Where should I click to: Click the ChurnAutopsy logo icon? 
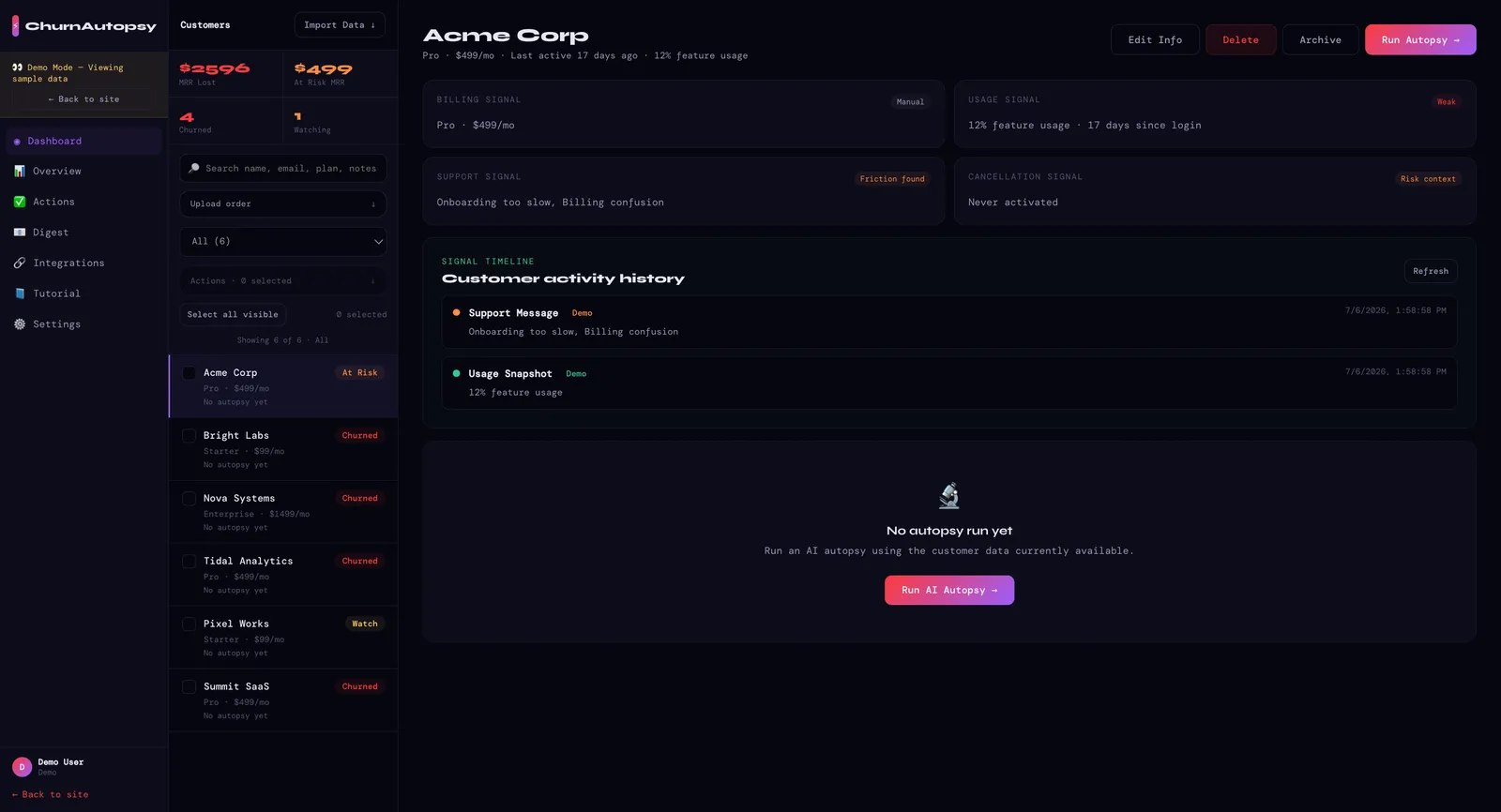15,25
